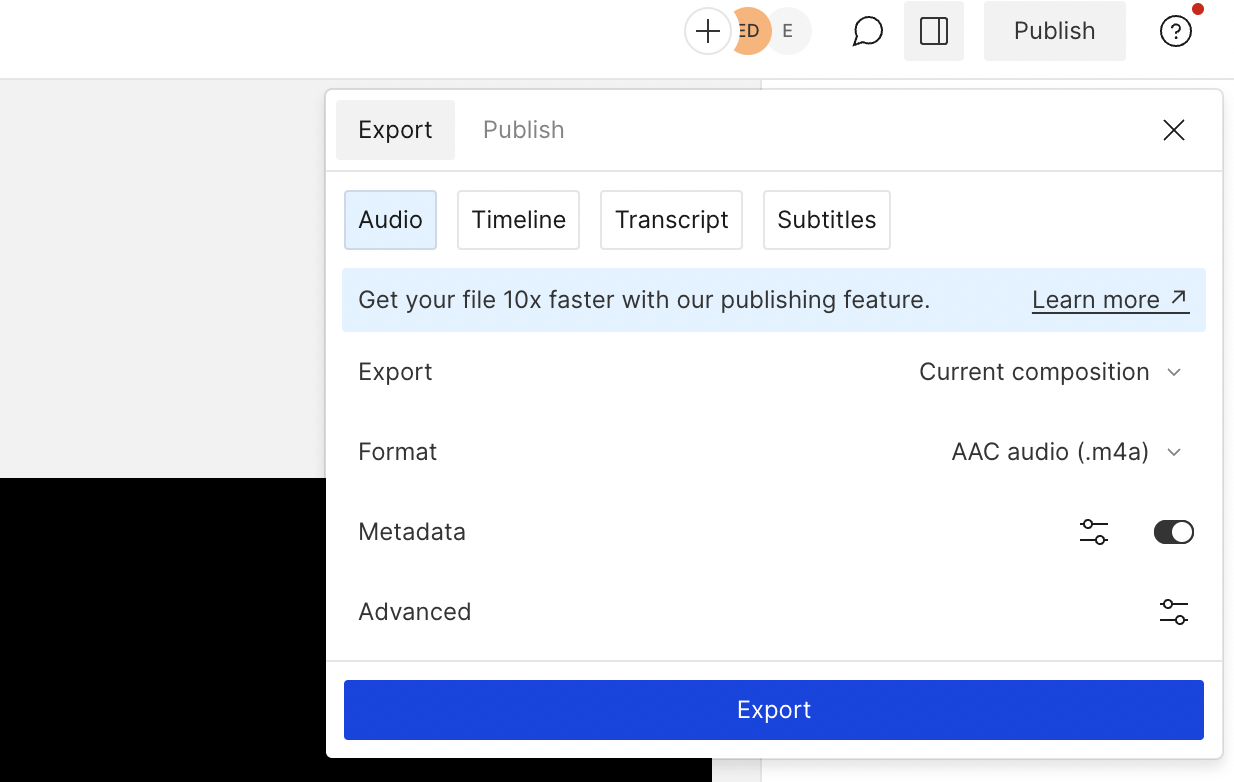Click the blue Export button
Image resolution: width=1234 pixels, height=782 pixels.
pyautogui.click(x=774, y=709)
